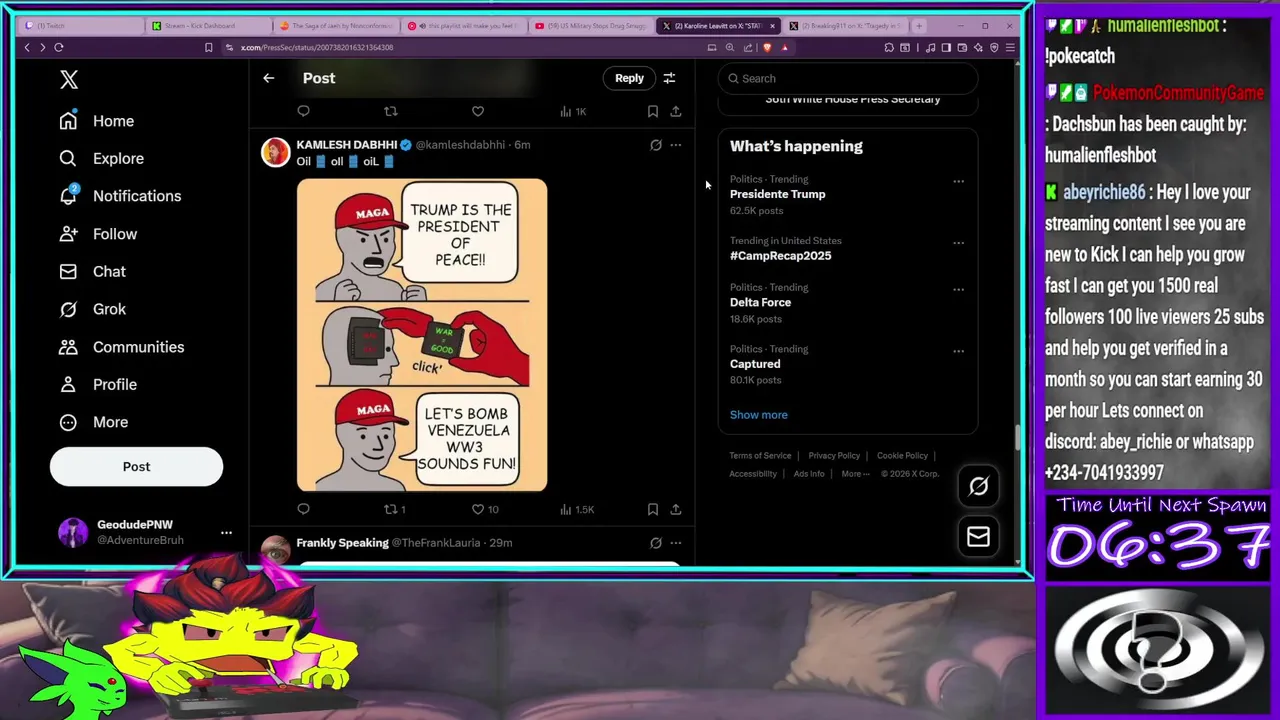
Task: Open the floating Messages envelope button
Action: click(x=978, y=537)
